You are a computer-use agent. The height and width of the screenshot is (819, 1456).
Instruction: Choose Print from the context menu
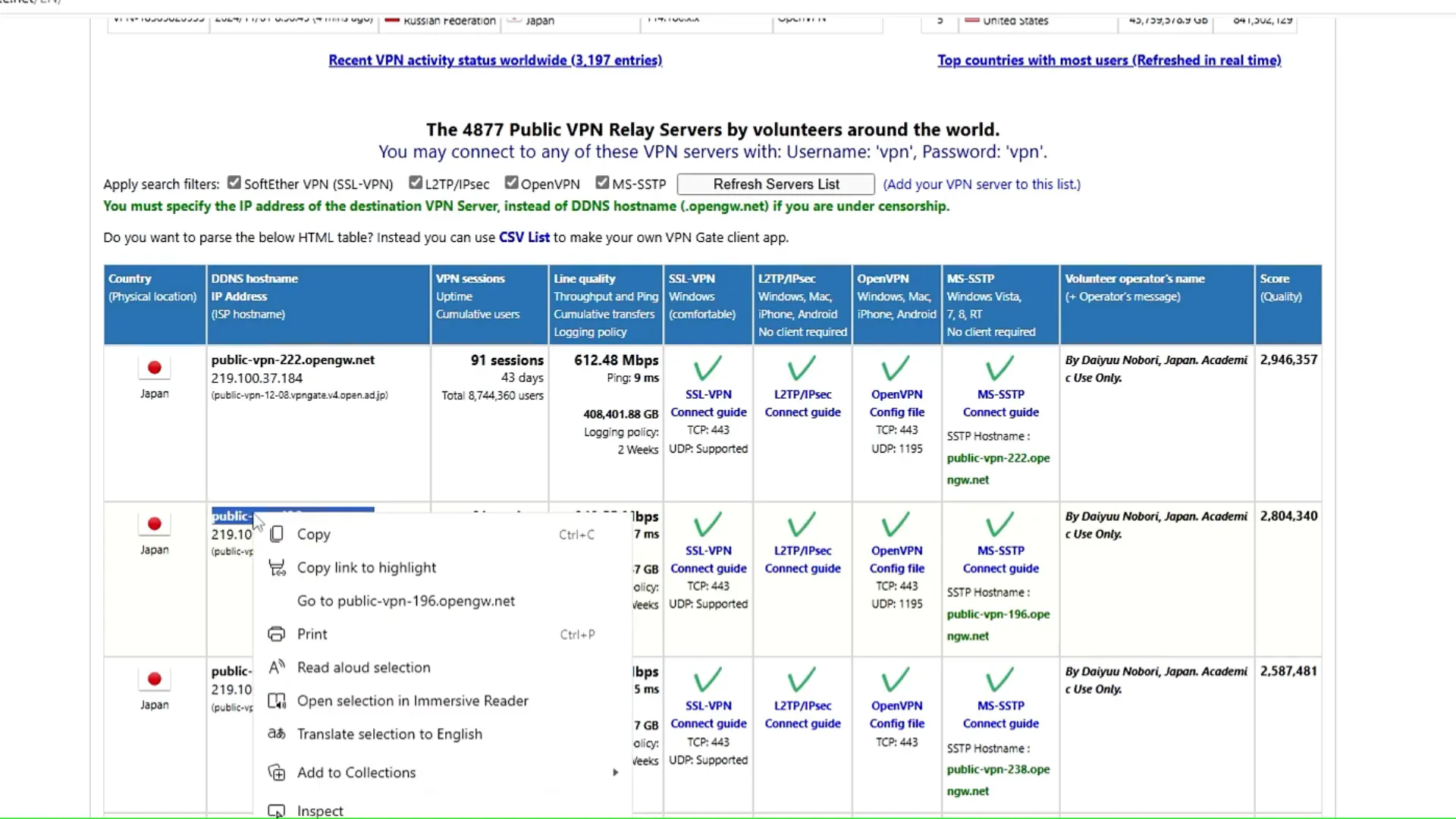[x=443, y=635]
